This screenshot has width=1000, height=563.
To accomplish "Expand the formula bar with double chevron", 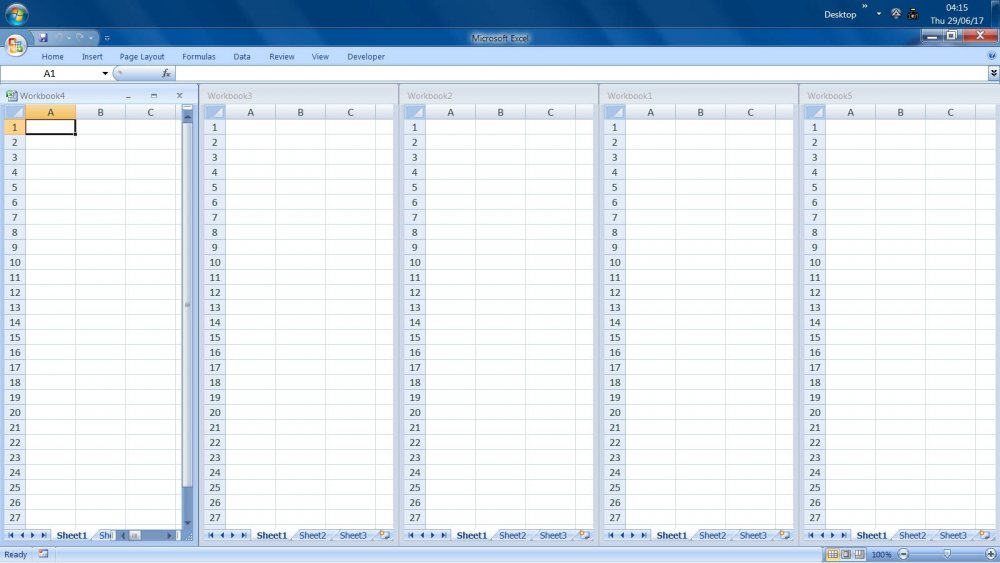I will tap(994, 73).
